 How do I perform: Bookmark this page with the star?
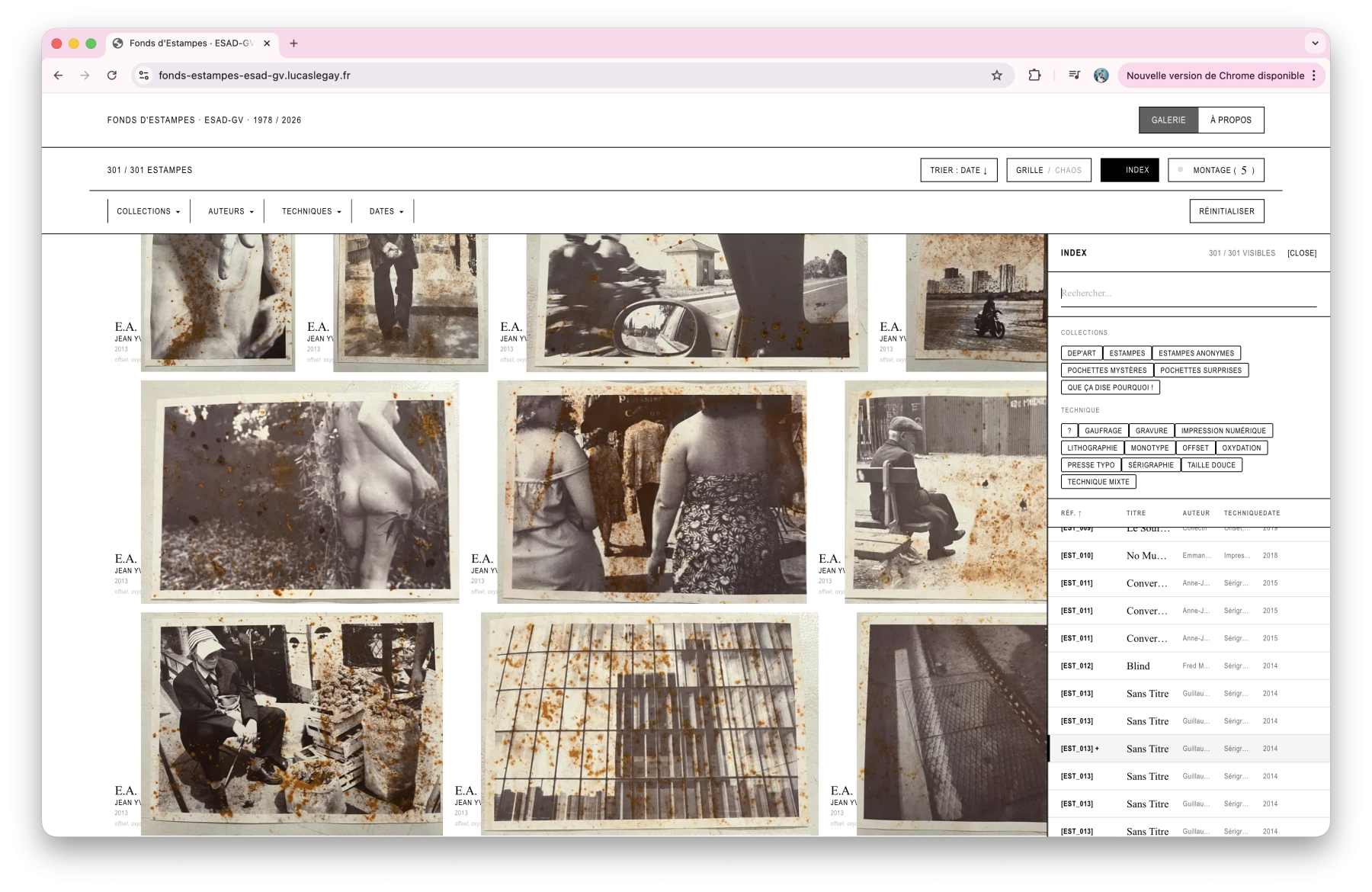pyautogui.click(x=996, y=75)
